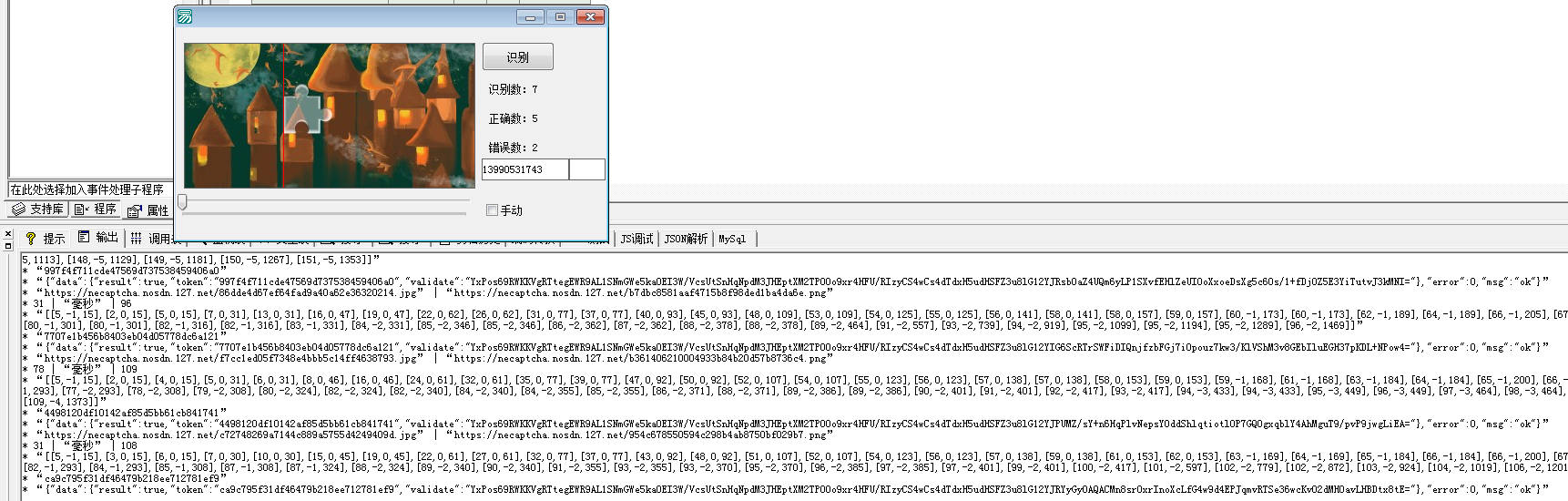Maximize the captcha dialog window
The width and height of the screenshot is (1568, 501).
pyautogui.click(x=560, y=16)
